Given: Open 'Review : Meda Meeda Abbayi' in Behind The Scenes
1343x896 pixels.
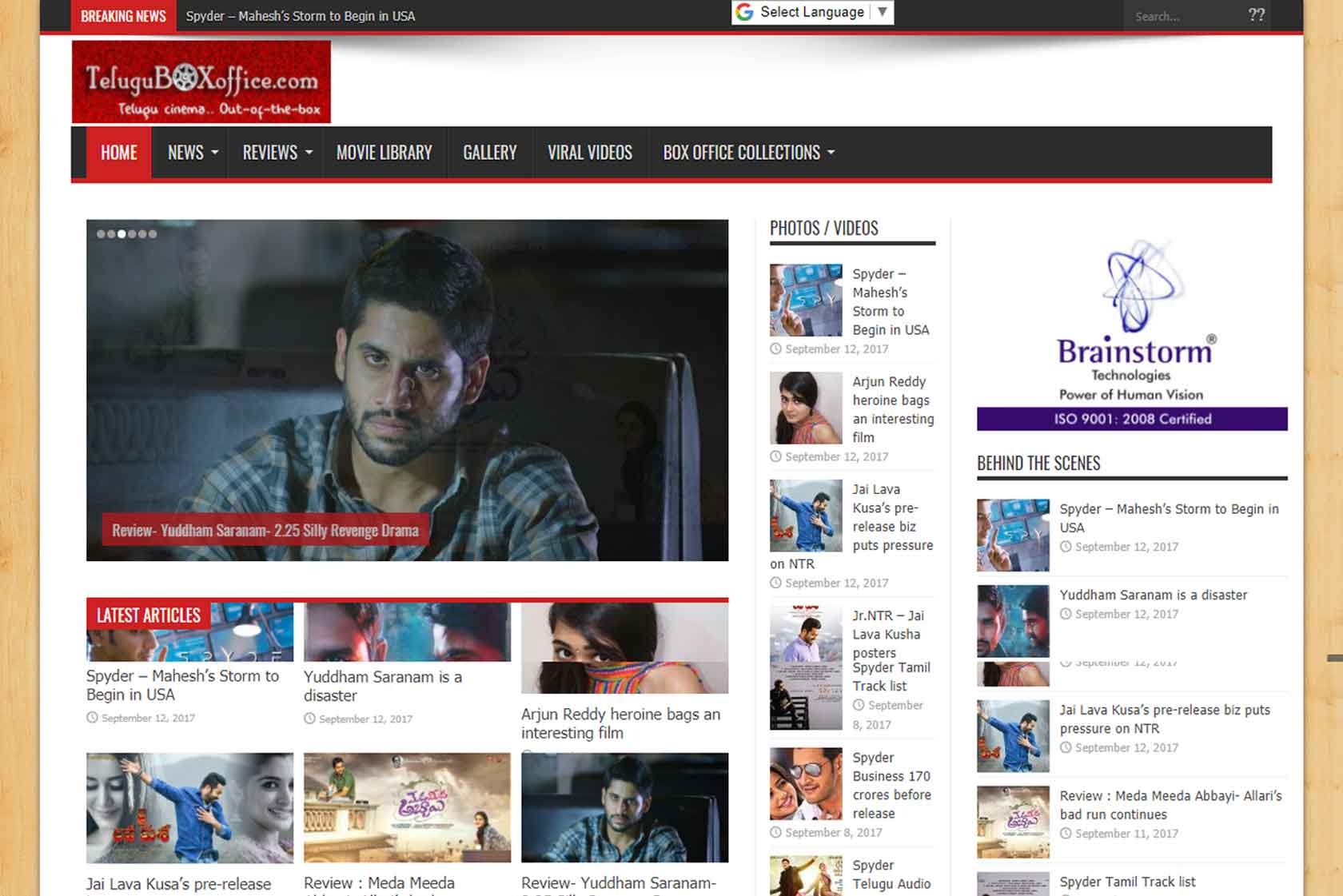Looking at the screenshot, I should [1170, 805].
